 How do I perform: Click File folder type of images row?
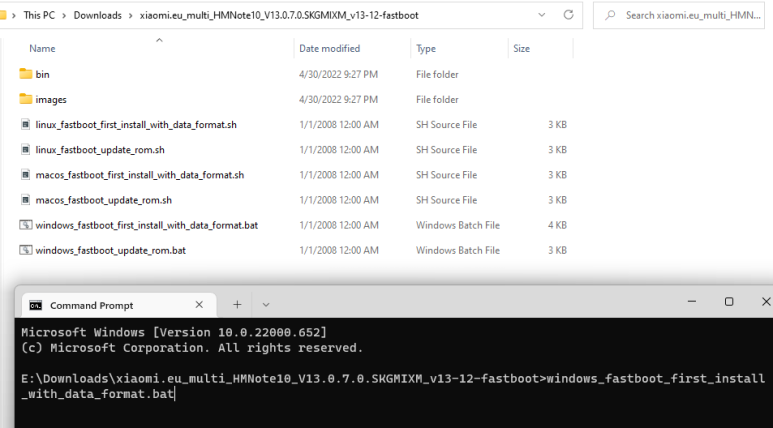[x=437, y=100]
